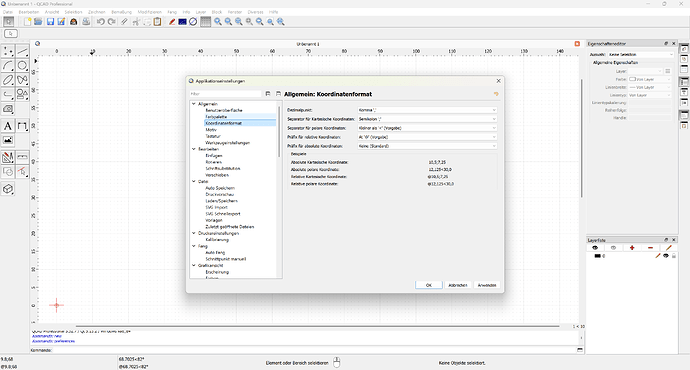Collapse the Fang tree node arrow
690x370 pixels.
pyautogui.click(x=194, y=246)
